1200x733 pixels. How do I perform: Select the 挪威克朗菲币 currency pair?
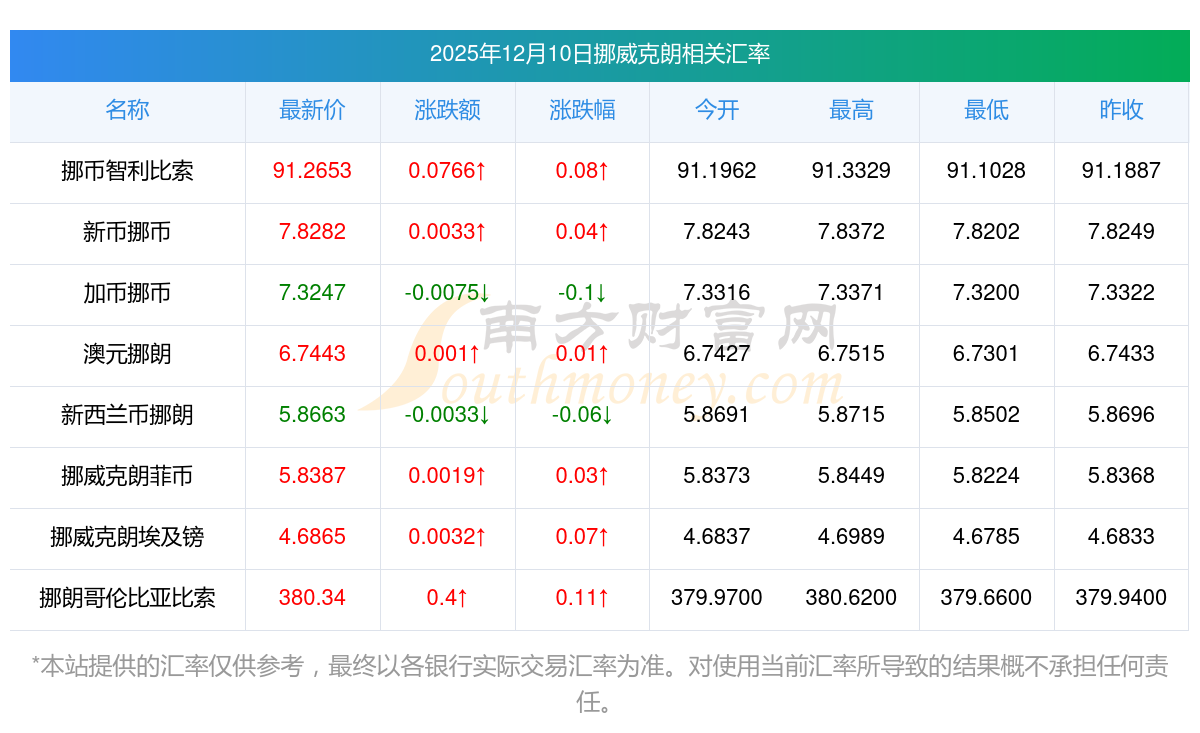[127, 476]
